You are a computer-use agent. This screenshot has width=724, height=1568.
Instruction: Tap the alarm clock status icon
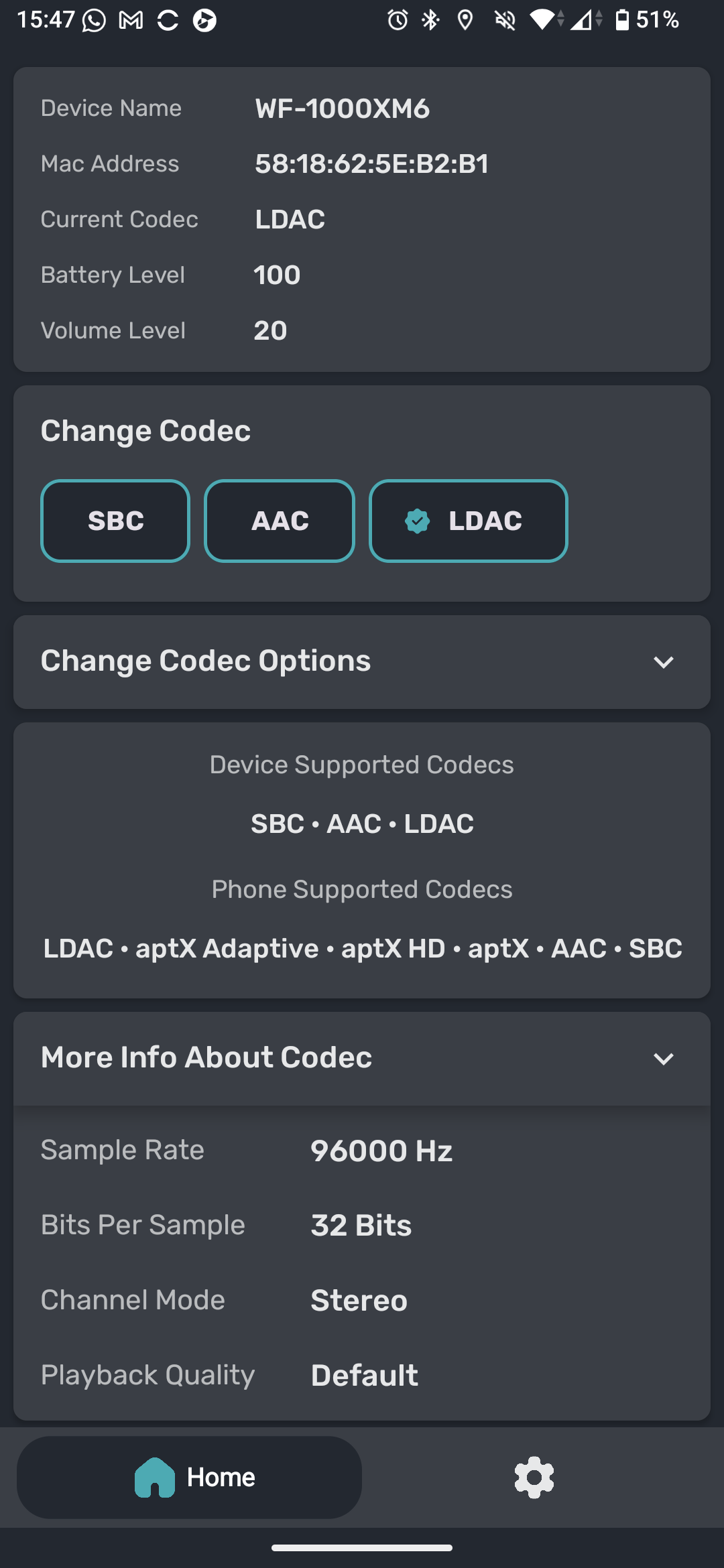click(398, 20)
